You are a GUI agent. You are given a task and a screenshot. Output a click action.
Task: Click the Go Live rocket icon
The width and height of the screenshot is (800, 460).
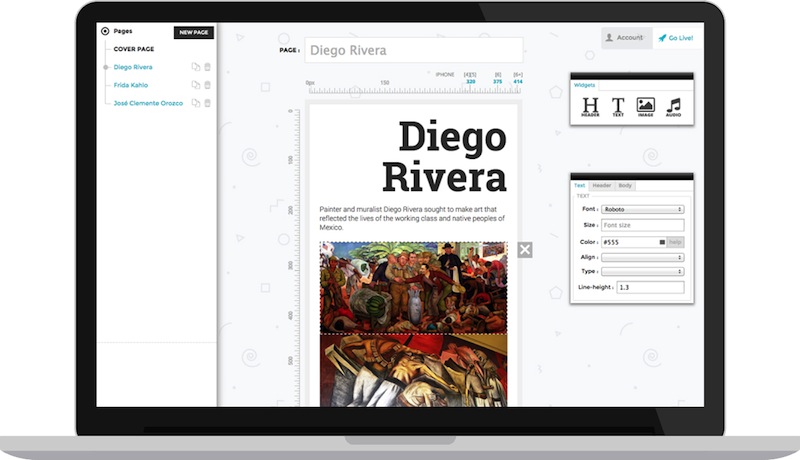click(x=662, y=38)
